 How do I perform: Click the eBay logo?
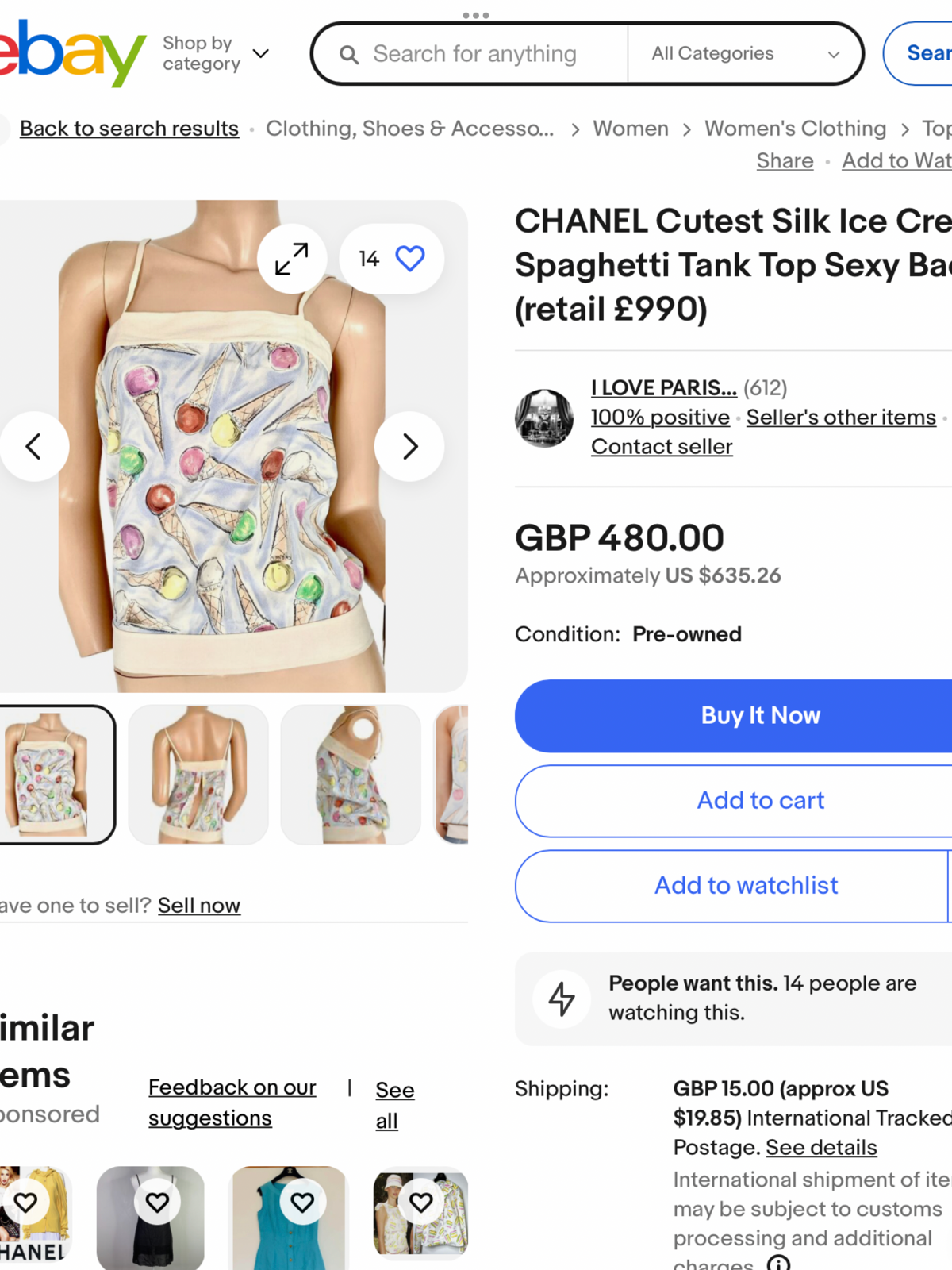coord(71,52)
